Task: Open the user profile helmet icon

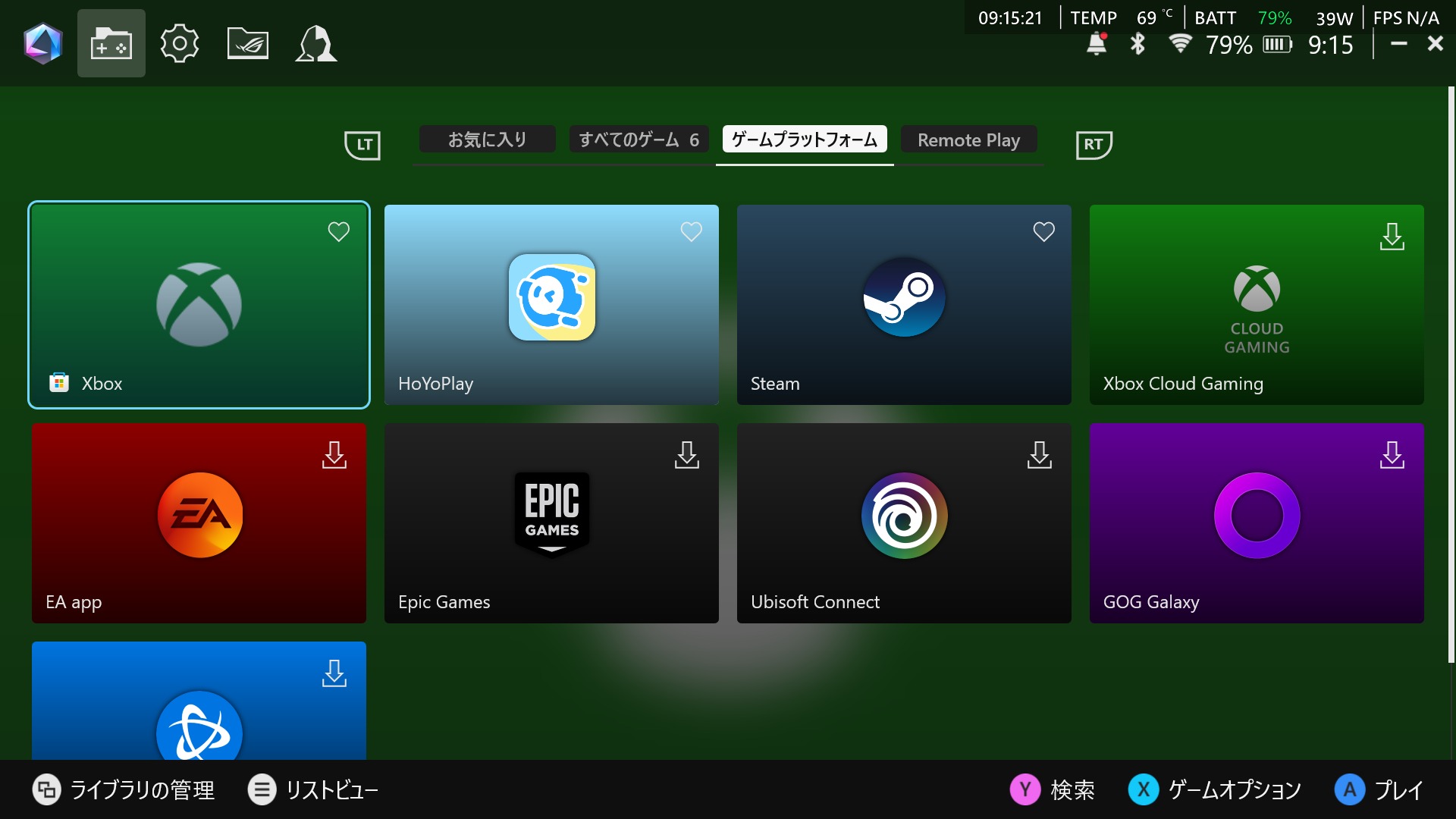Action: point(316,43)
